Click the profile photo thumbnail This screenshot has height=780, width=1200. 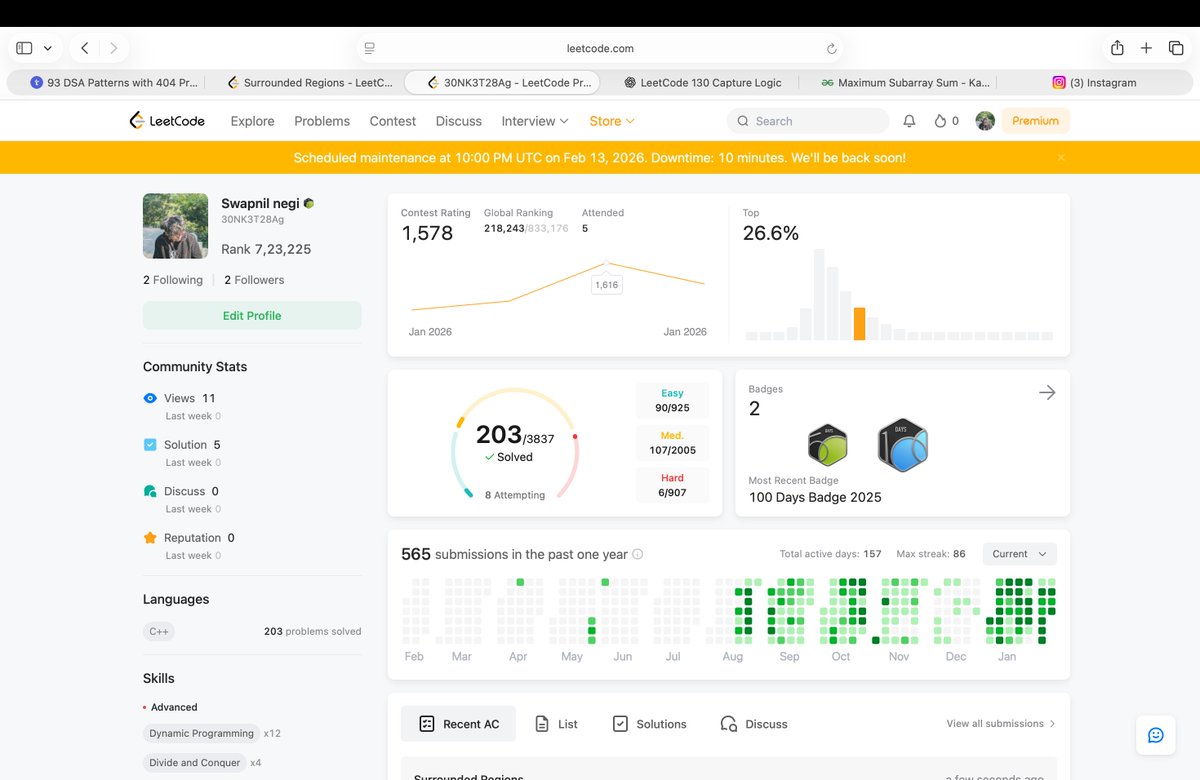176,226
